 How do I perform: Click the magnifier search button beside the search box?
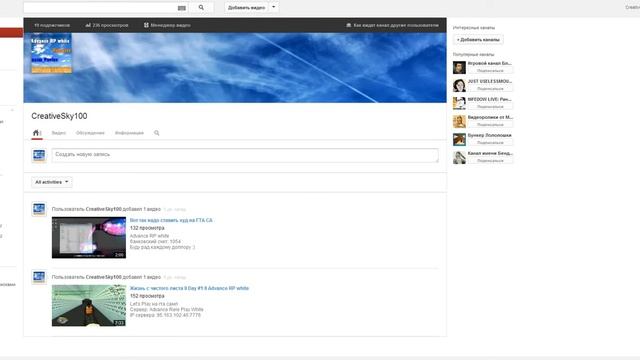[x=201, y=7]
